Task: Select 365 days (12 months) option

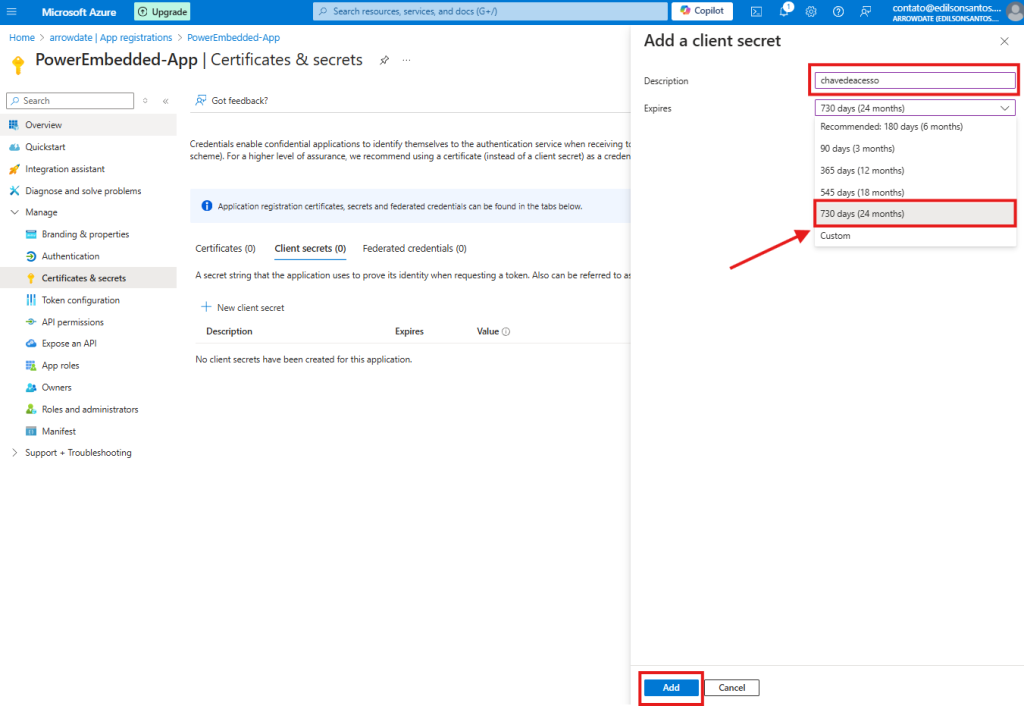Action: tap(915, 170)
